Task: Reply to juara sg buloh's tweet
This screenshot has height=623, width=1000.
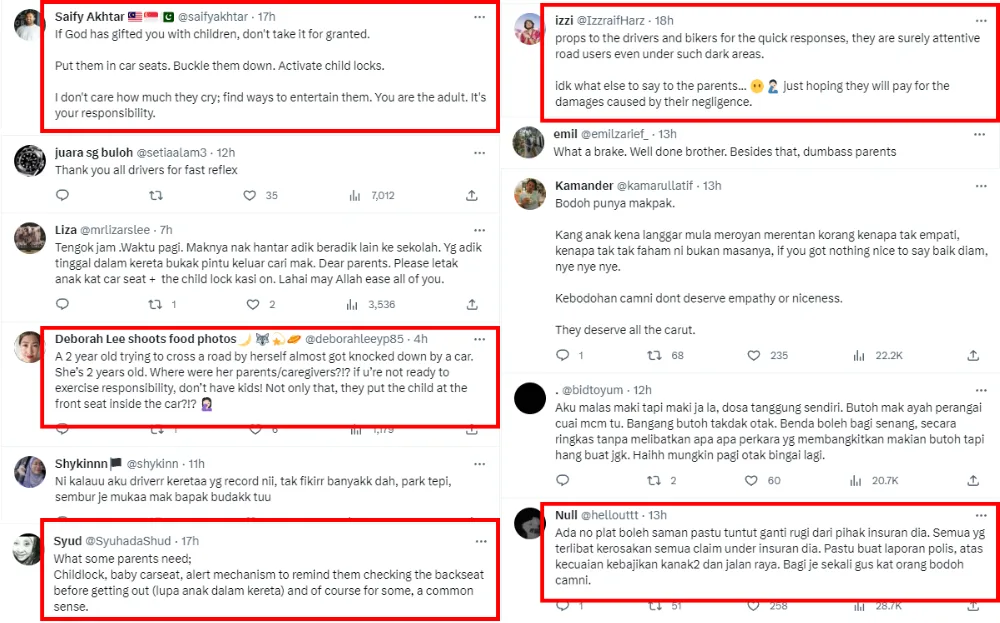Action: pyautogui.click(x=62, y=195)
